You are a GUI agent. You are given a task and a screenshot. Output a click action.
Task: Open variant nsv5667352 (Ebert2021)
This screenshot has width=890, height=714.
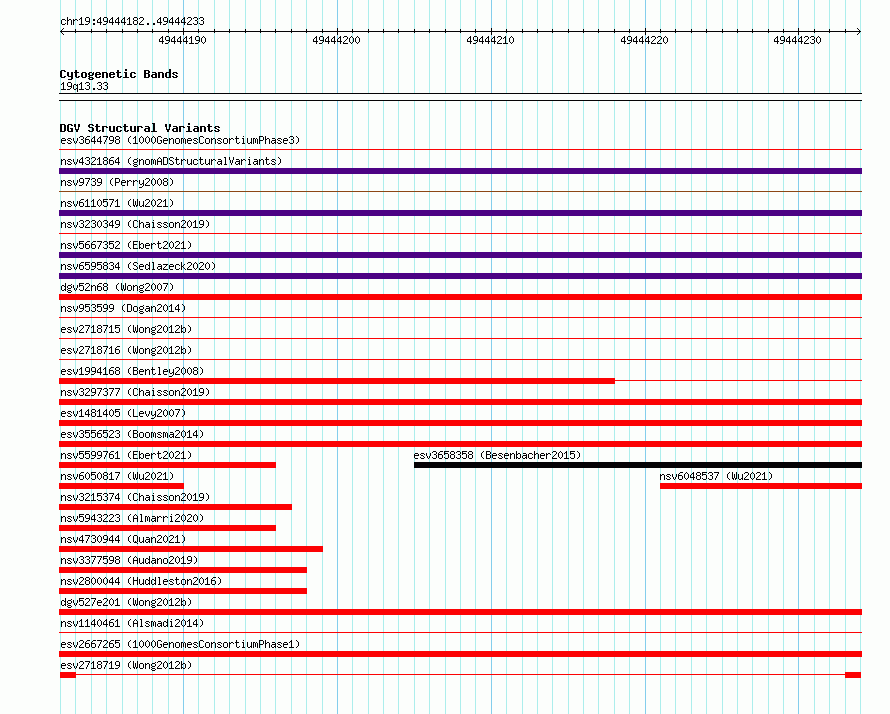(126, 245)
